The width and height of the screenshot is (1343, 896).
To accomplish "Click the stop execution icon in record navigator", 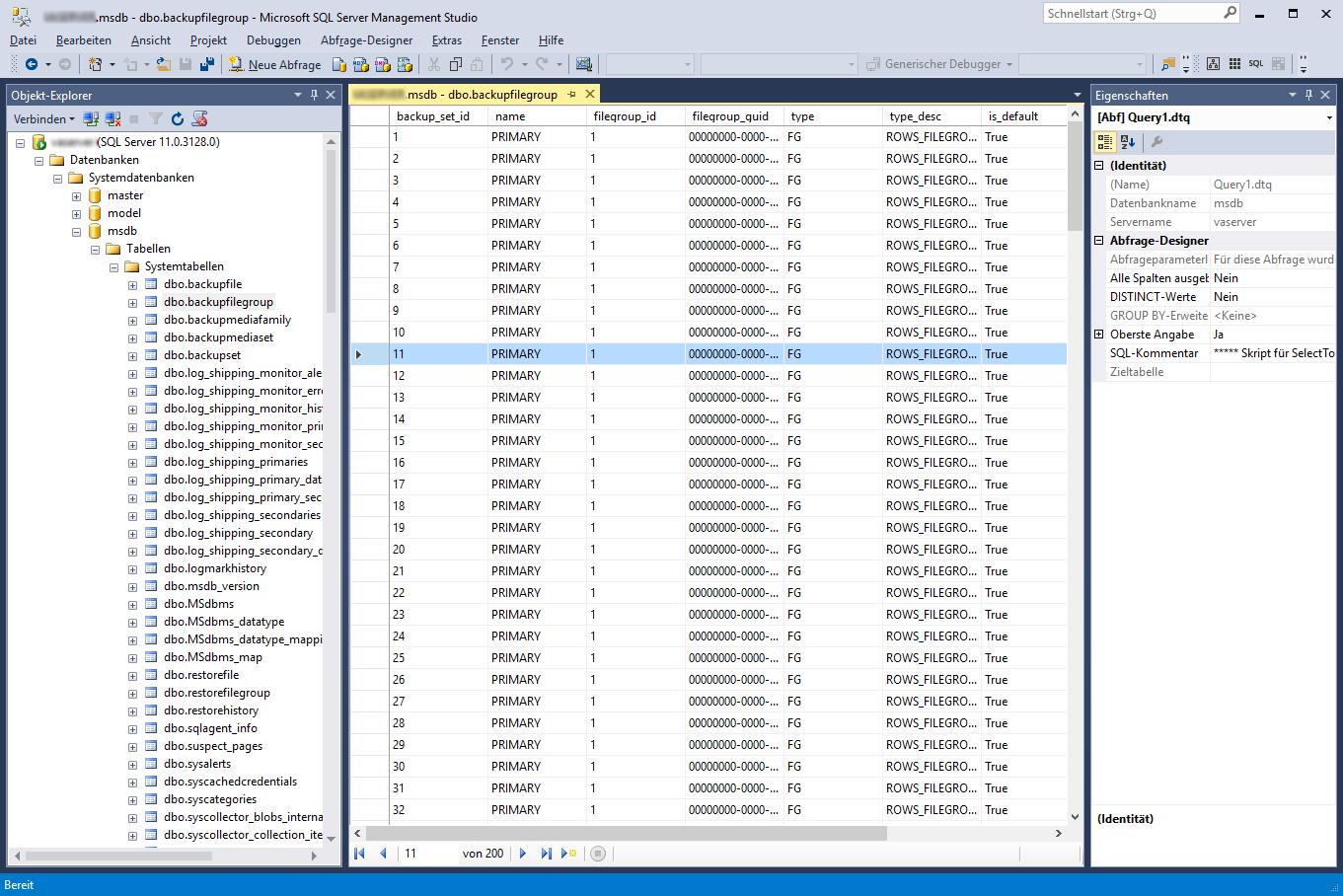I will coord(598,854).
